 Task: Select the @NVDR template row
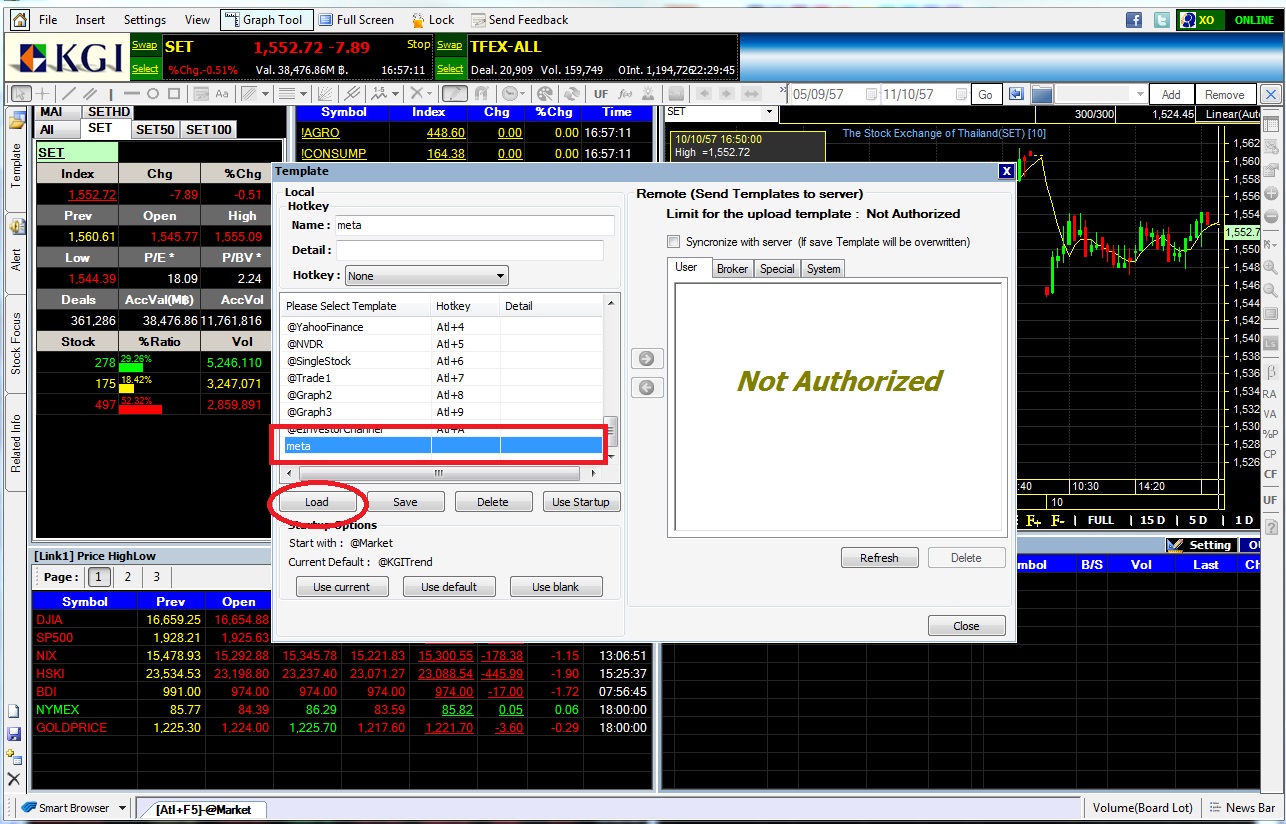[x=444, y=344]
